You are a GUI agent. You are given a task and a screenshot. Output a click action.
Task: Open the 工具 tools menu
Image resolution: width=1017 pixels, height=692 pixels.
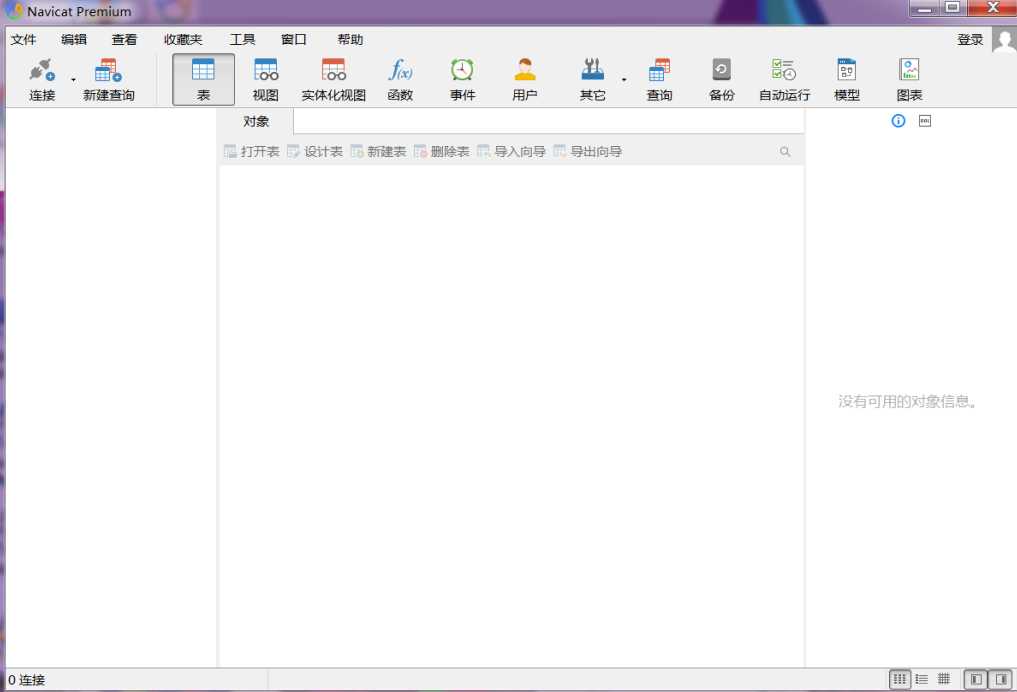click(243, 40)
